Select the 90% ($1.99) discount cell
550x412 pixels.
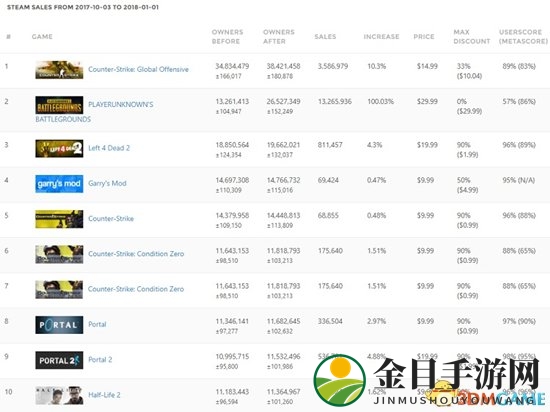[x=468, y=150]
